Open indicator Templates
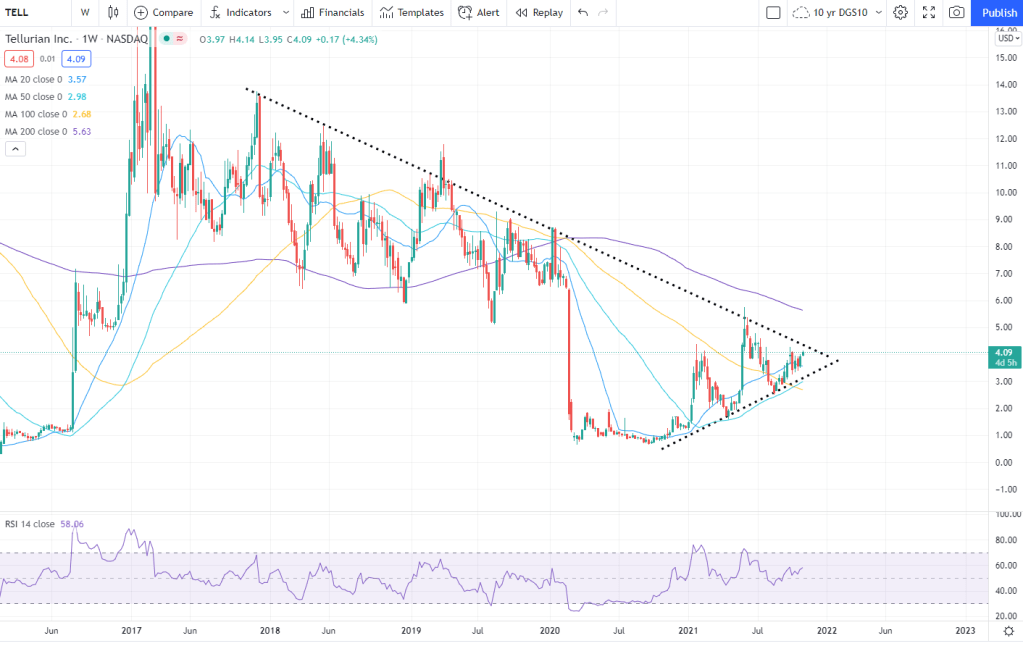 point(411,13)
